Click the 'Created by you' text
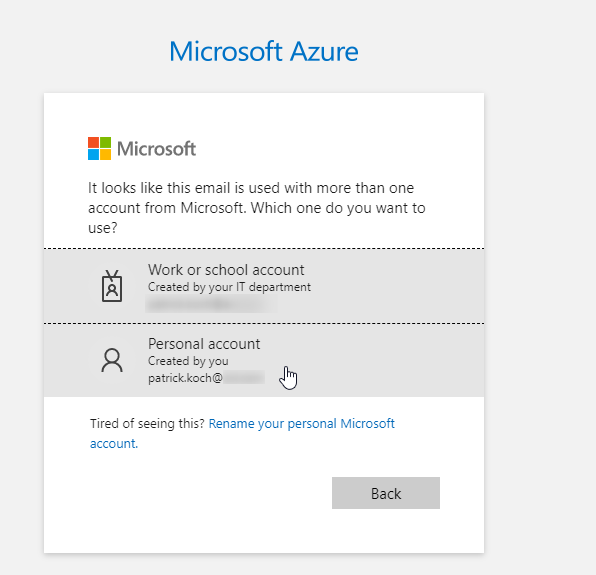Viewport: 596px width, 575px height. (188, 361)
